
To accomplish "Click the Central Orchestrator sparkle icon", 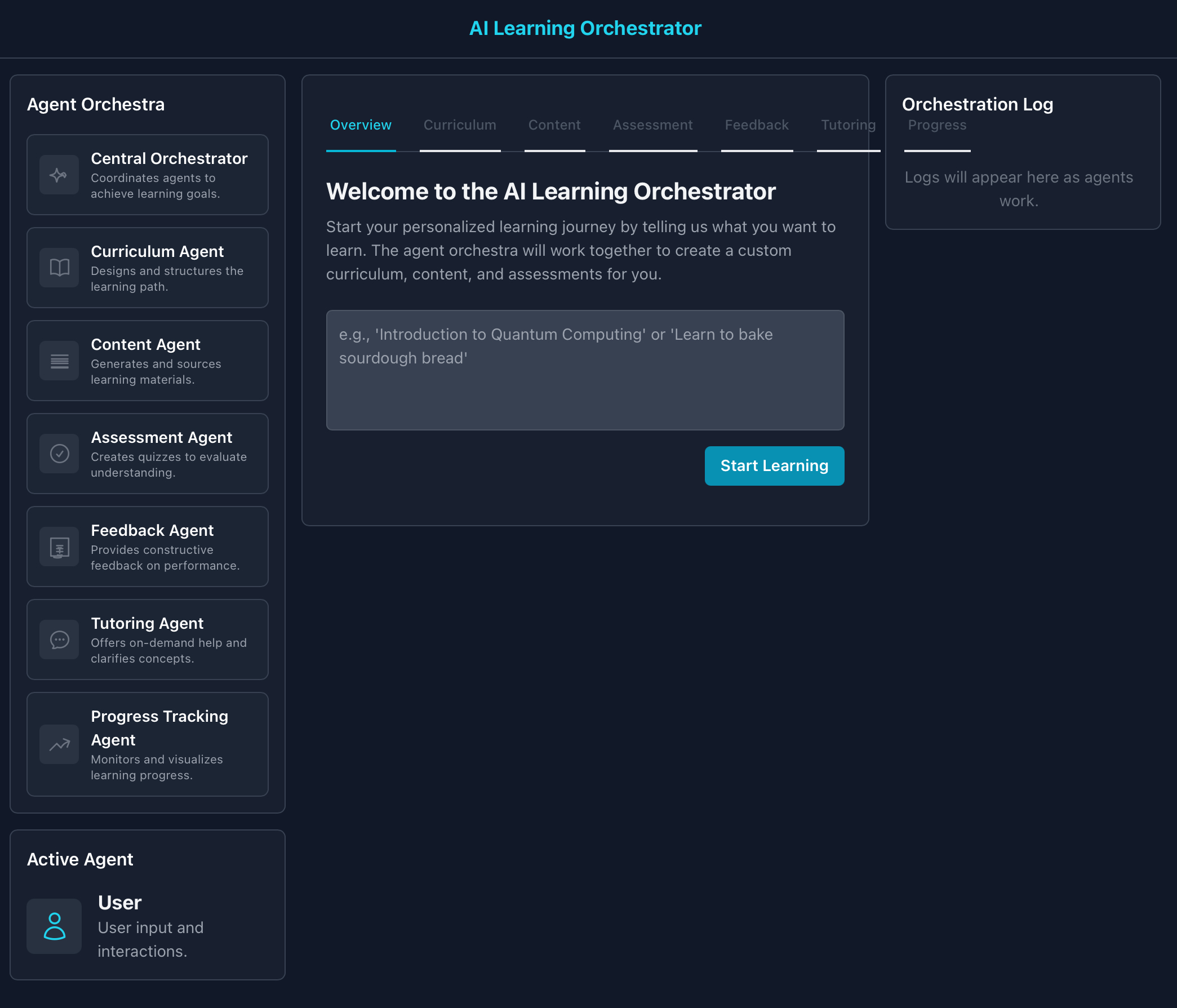I will pyautogui.click(x=59, y=175).
